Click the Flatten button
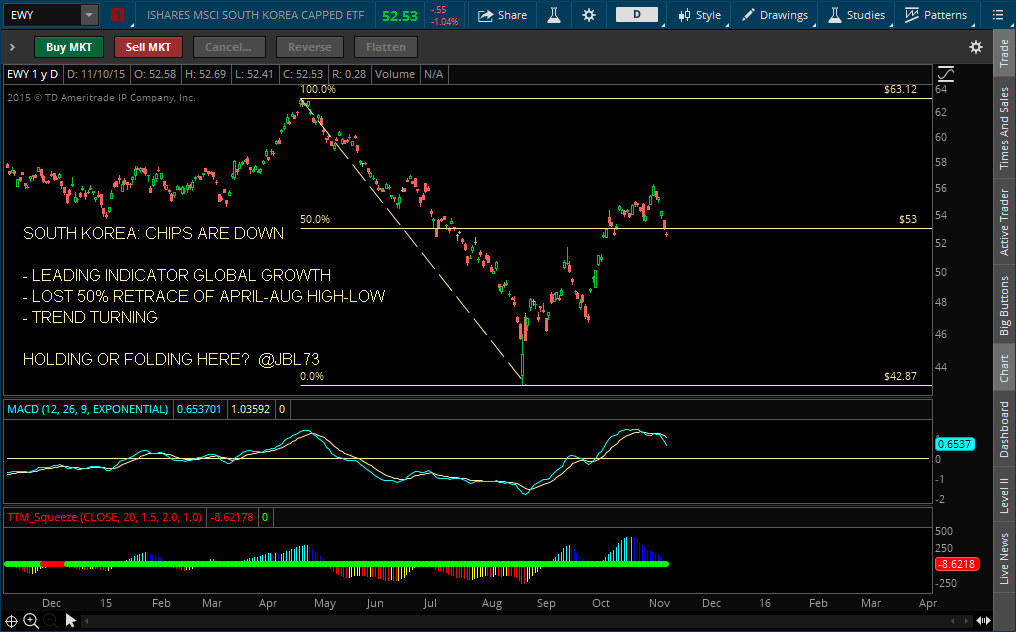Viewport: 1016px width, 632px height. pos(386,47)
